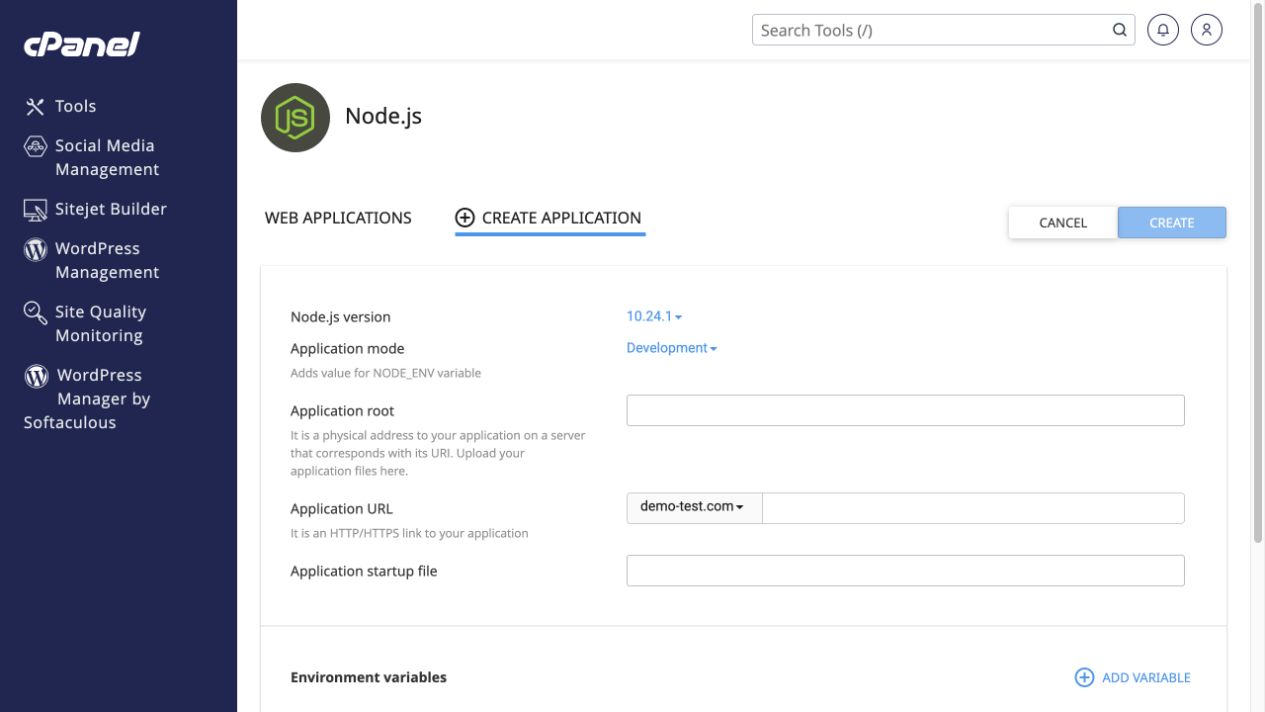This screenshot has height=712, width=1265.
Task: Open WordPress Manager by Softaculous
Action: click(87, 399)
